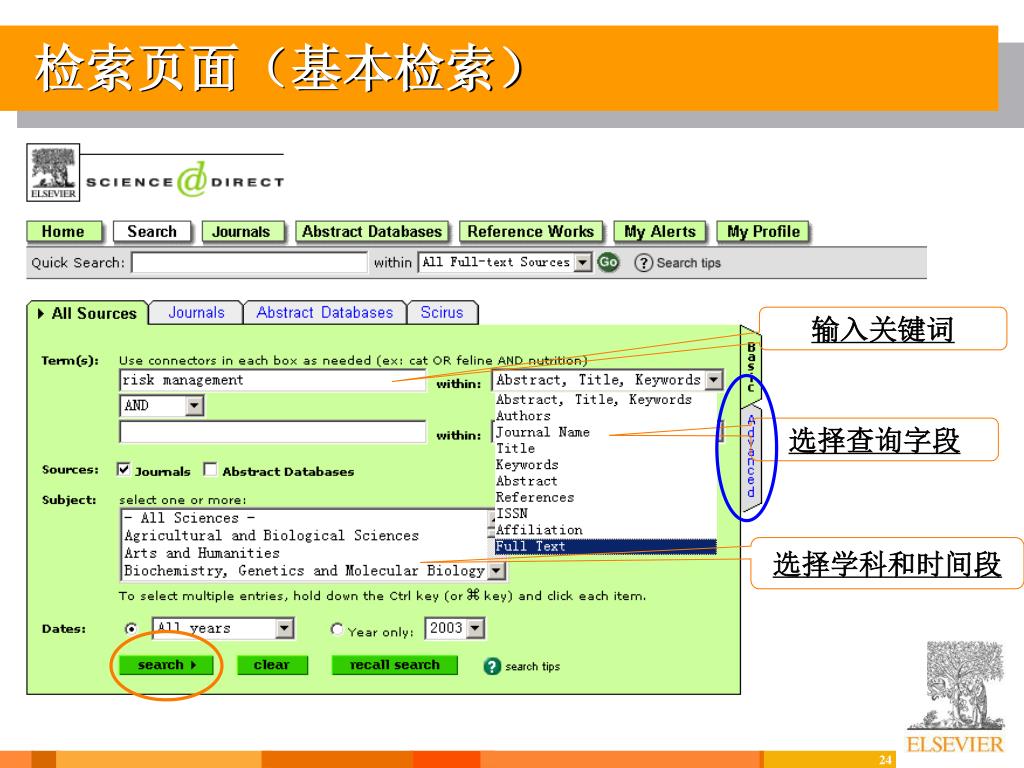The height and width of the screenshot is (768, 1024).
Task: Switch to the blue Abstract Databases search tab
Action: [325, 313]
